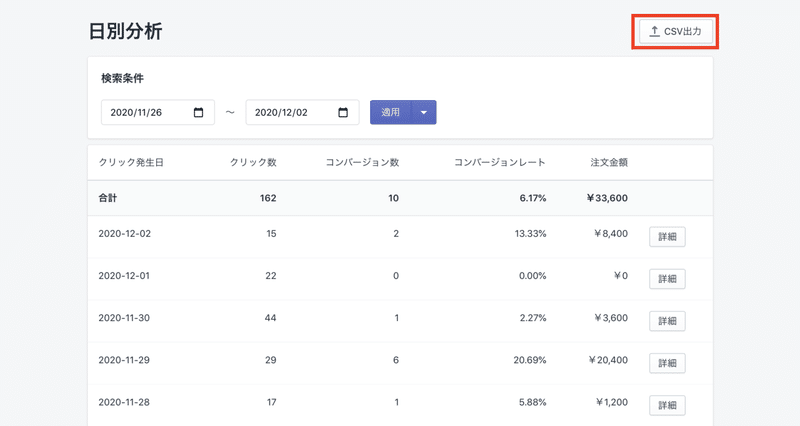This screenshot has height=426, width=800.
Task: Click the start date field 2020/11/26
Action: pos(158,112)
